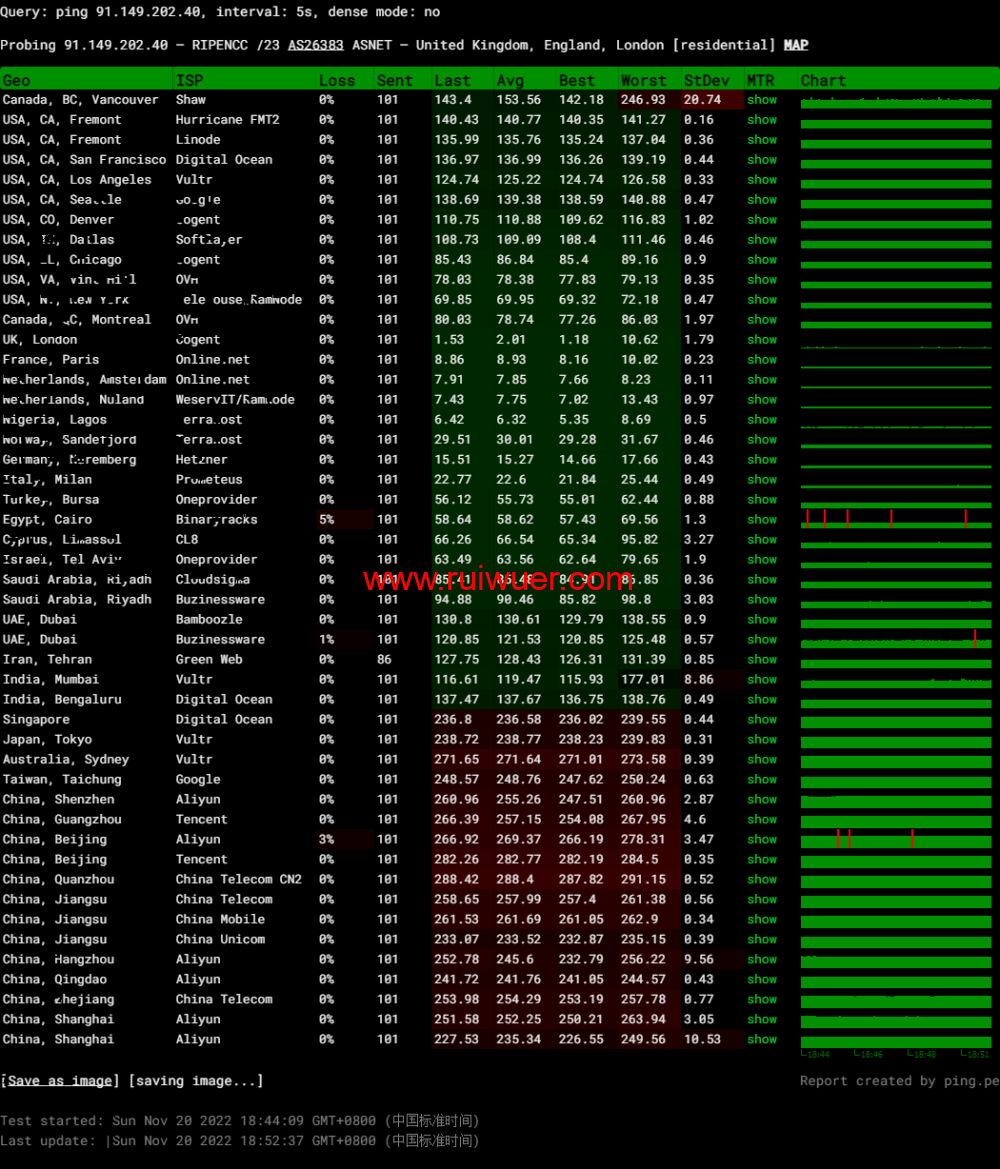Viewport: 1000px width, 1169px height.
Task: Show MTR for Iran Tehran Green Web
Action: (x=761, y=660)
